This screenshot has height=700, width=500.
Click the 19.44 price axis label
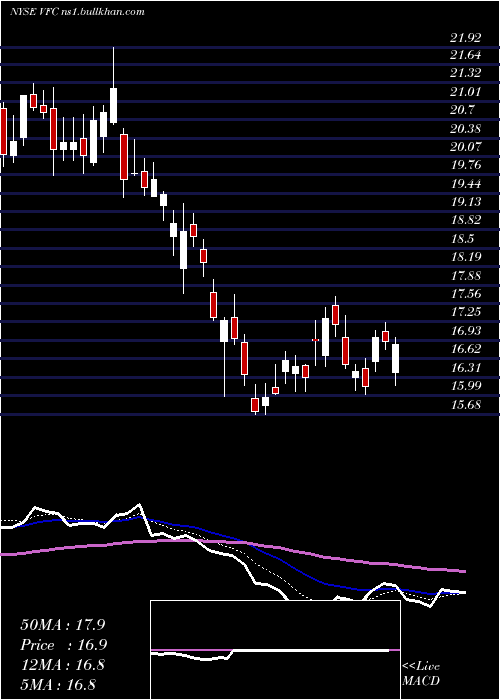click(x=466, y=184)
